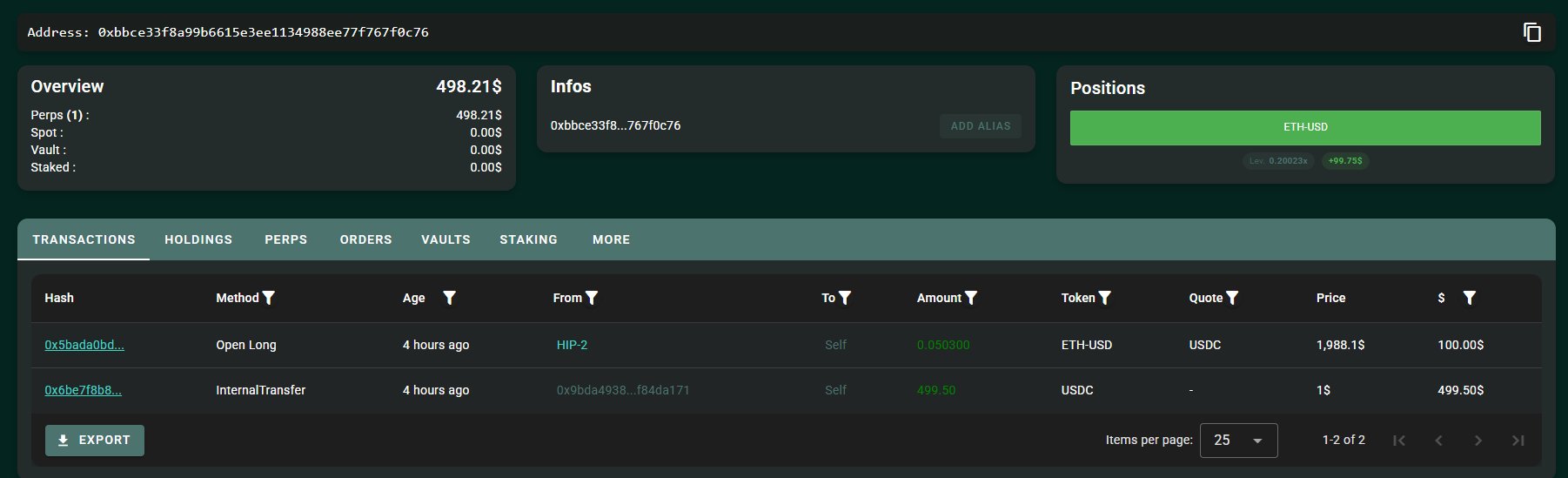Click the green ETH-USD position bar

pos(1304,127)
